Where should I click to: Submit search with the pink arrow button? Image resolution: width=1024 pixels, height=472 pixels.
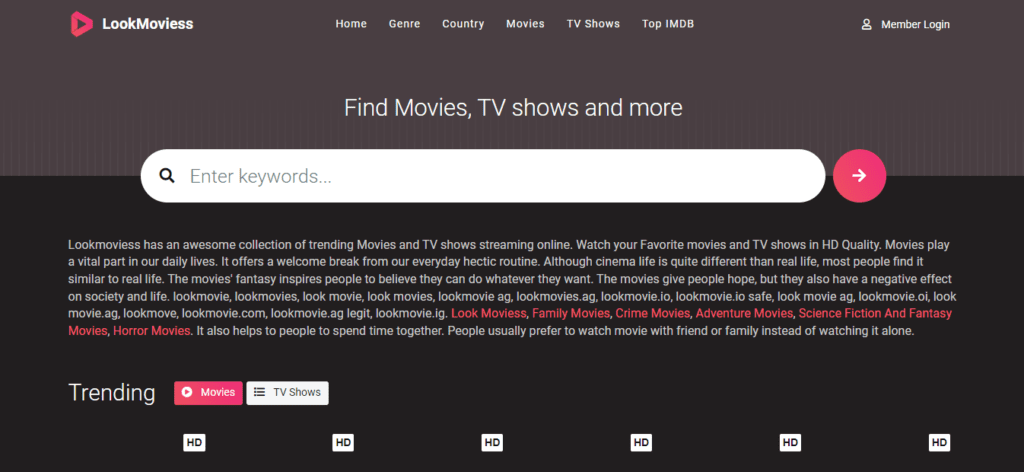pos(859,176)
